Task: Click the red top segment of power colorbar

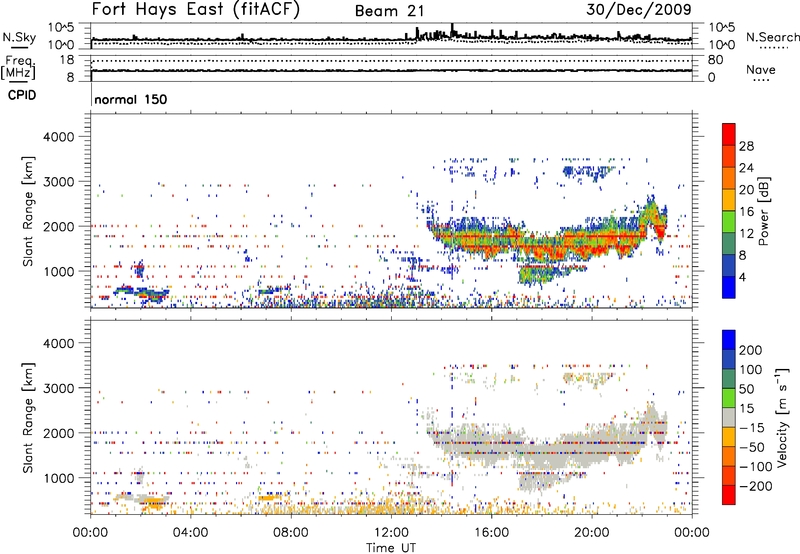Action: (x=729, y=135)
